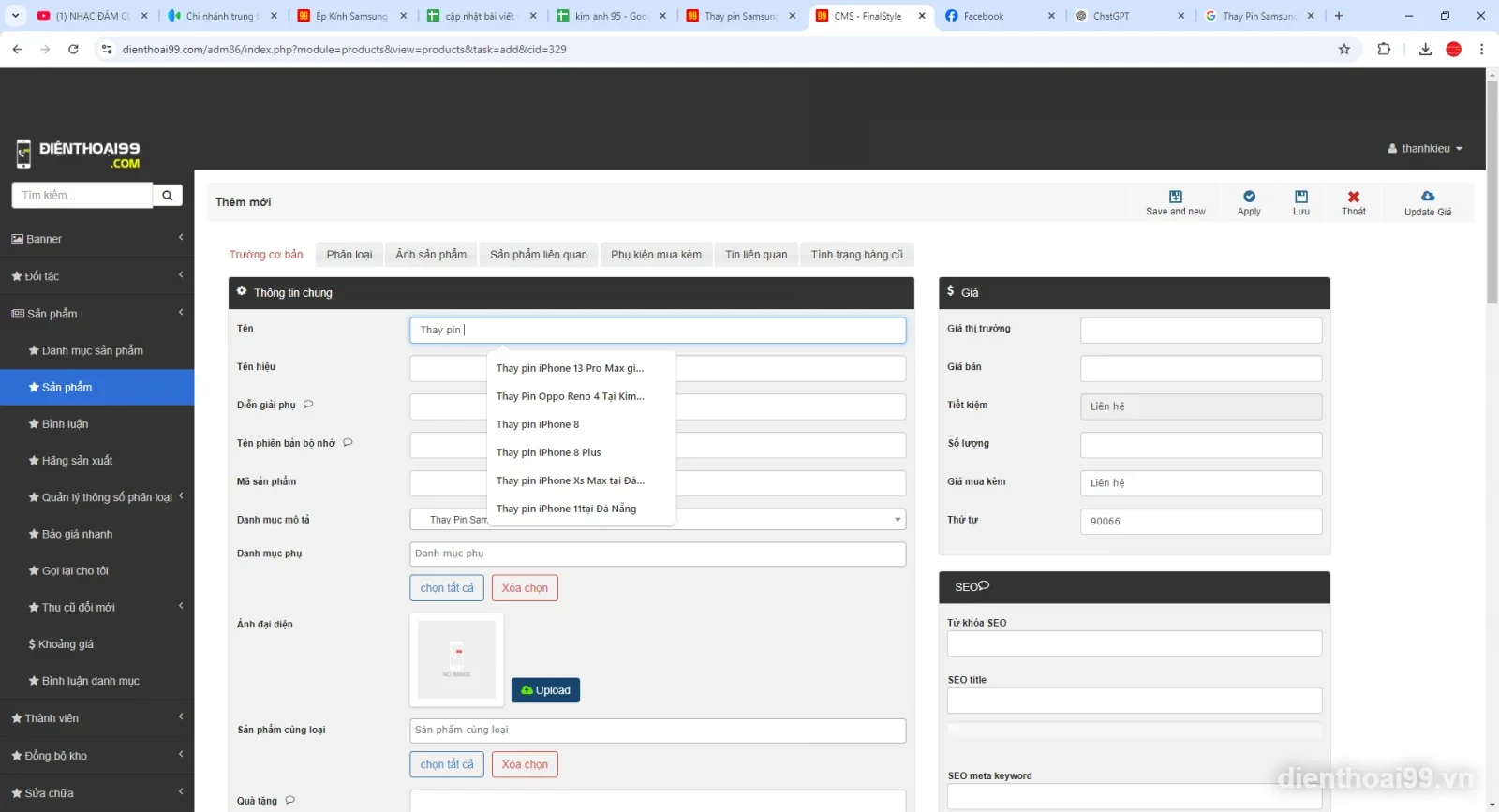Click Xóa chọn under Danh mục phụ

(x=525, y=588)
